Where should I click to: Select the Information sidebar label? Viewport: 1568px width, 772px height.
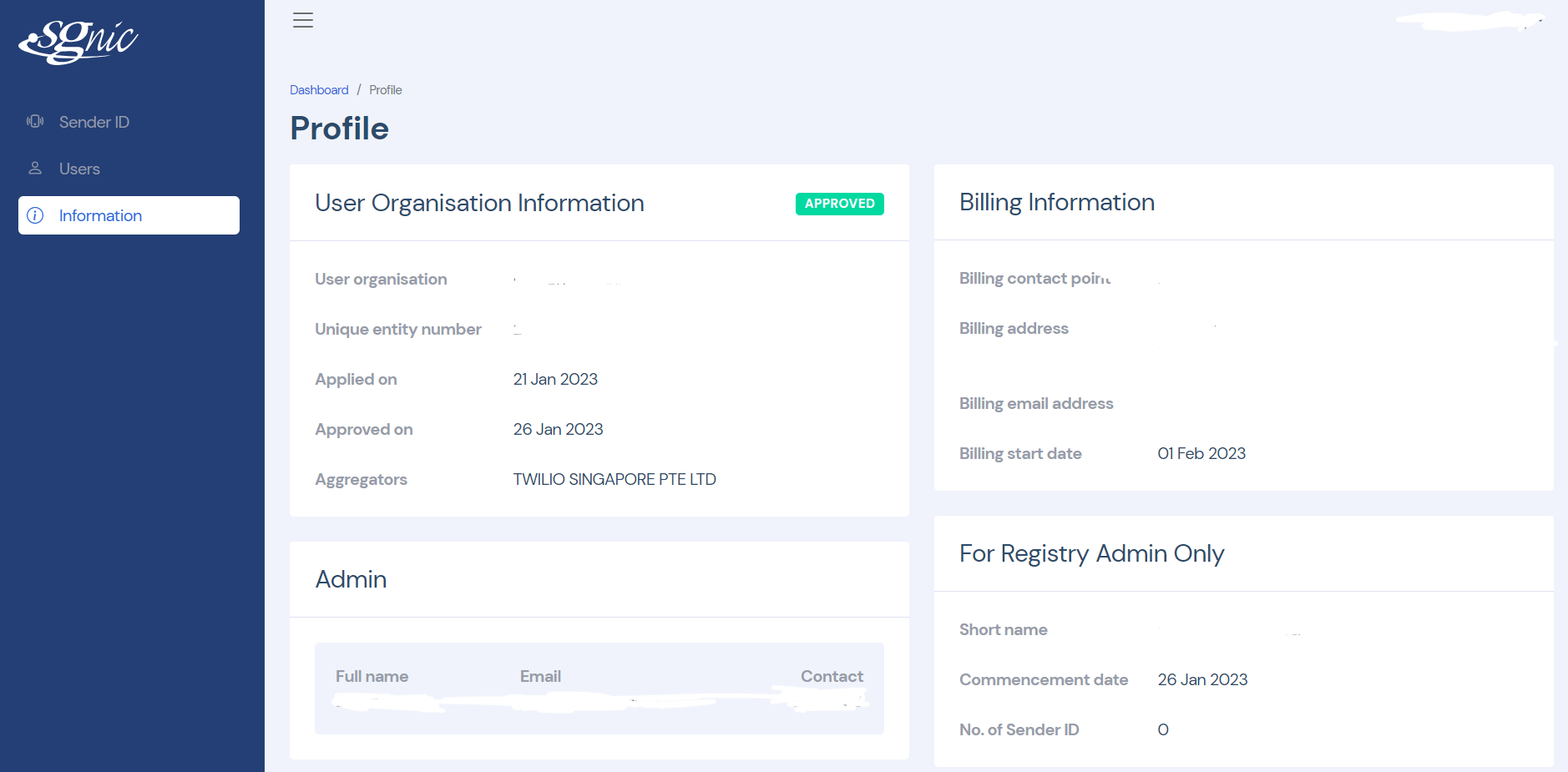click(100, 215)
